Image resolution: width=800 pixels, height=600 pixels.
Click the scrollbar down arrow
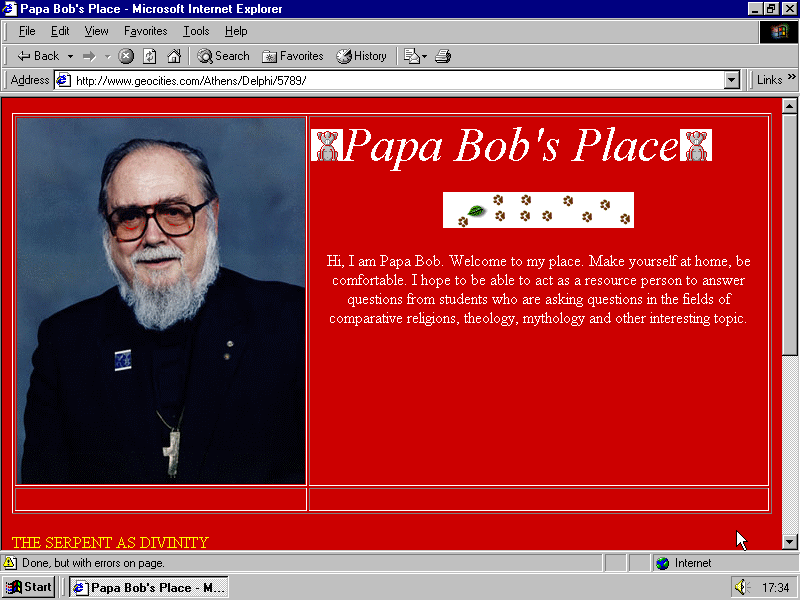(x=791, y=541)
